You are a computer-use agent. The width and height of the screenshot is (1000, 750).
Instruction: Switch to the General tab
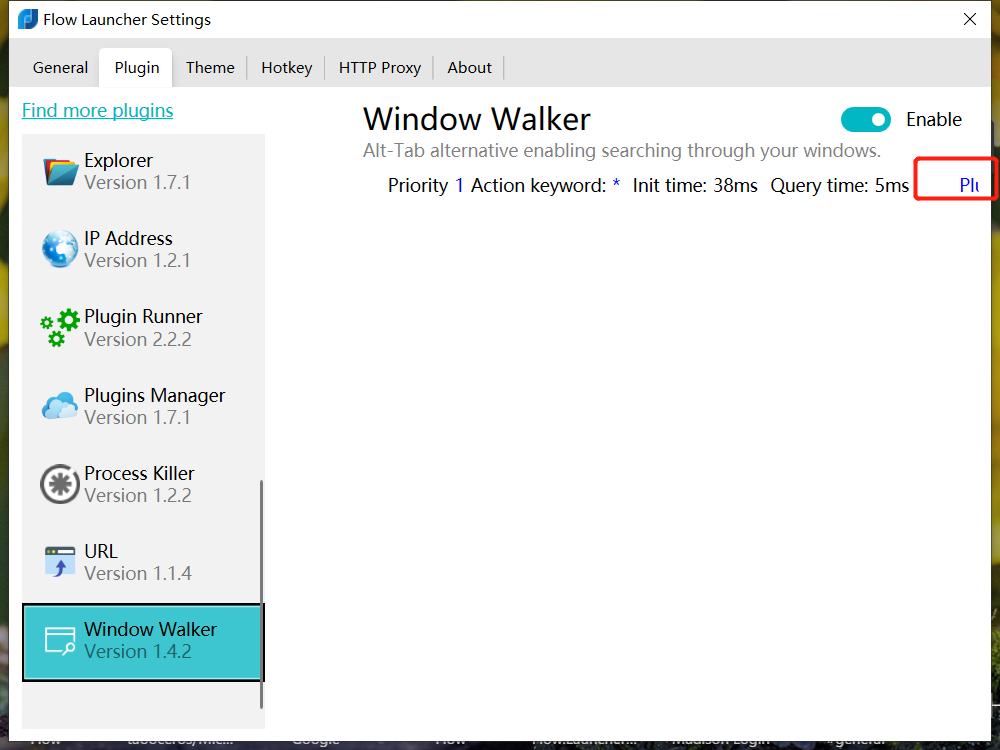[60, 68]
